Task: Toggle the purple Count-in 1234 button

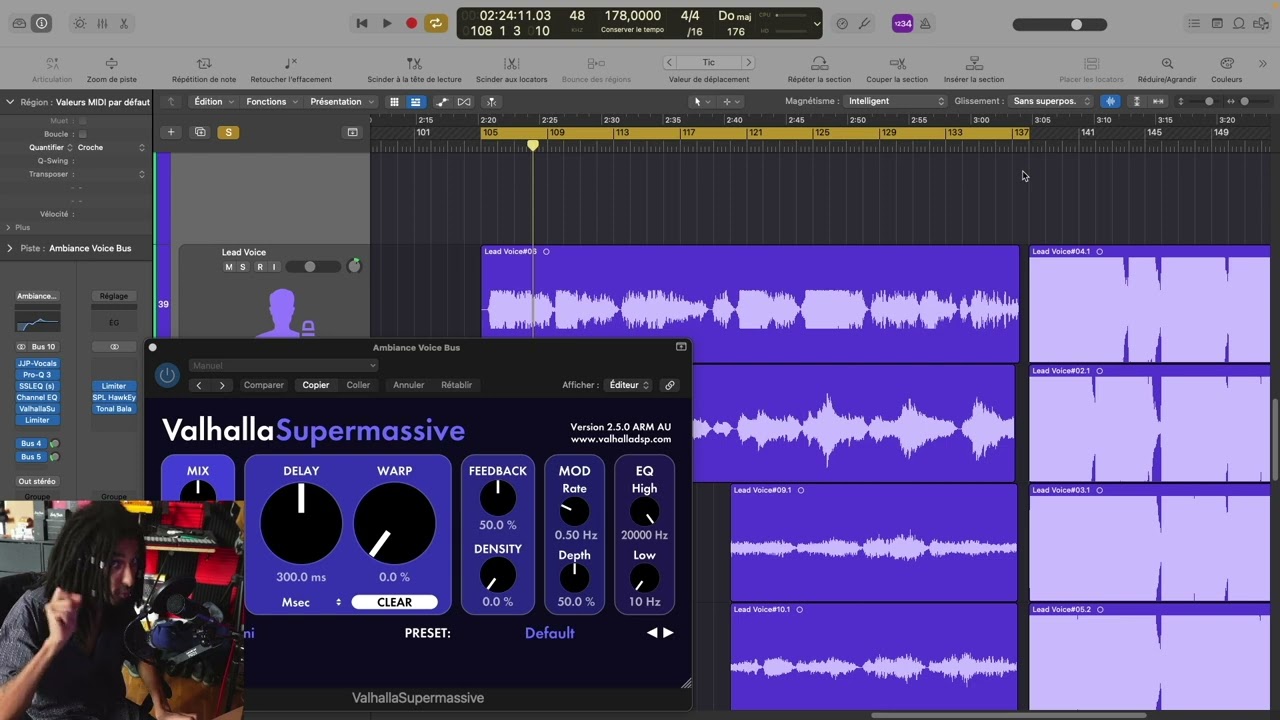Action: tap(903, 23)
